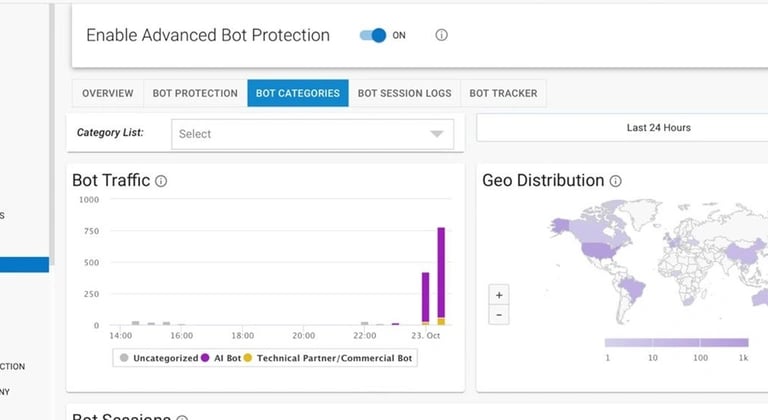Turn off Advanced Bot Protection switch
The width and height of the screenshot is (768, 420).
373,35
